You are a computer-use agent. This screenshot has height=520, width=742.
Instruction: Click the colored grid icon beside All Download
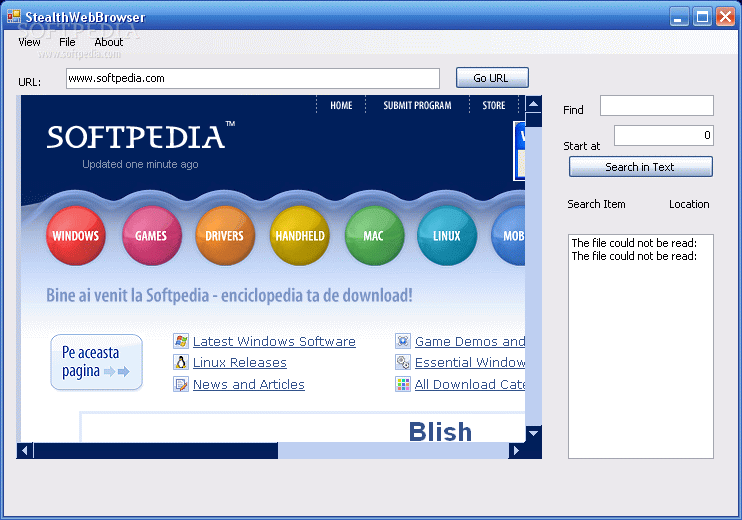(403, 384)
